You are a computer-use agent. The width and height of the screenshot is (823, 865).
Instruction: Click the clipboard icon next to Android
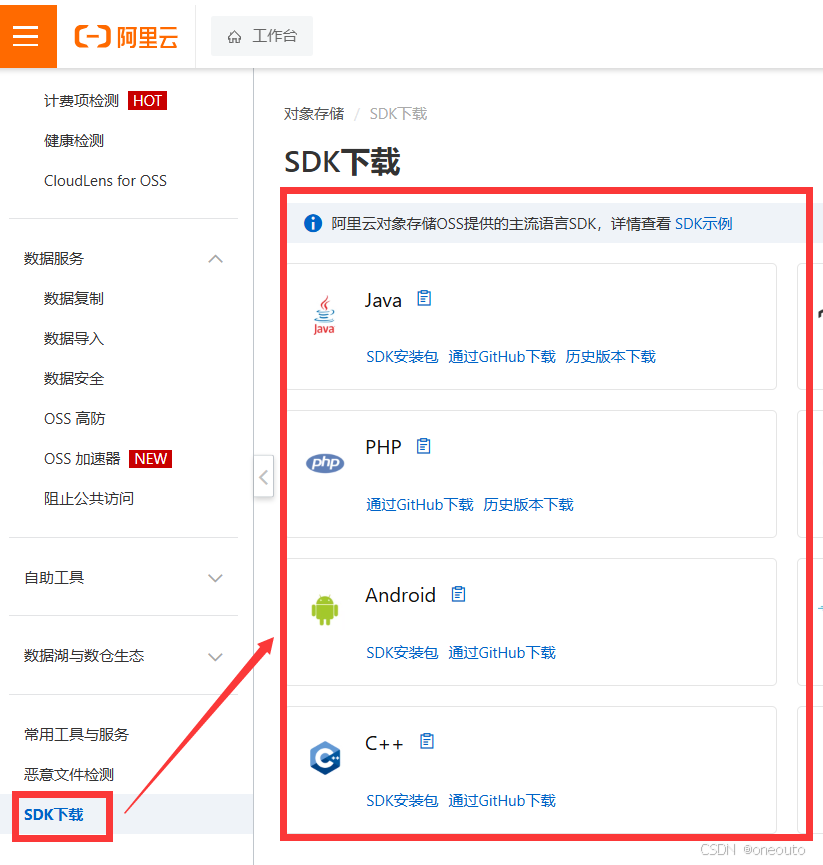point(458,594)
